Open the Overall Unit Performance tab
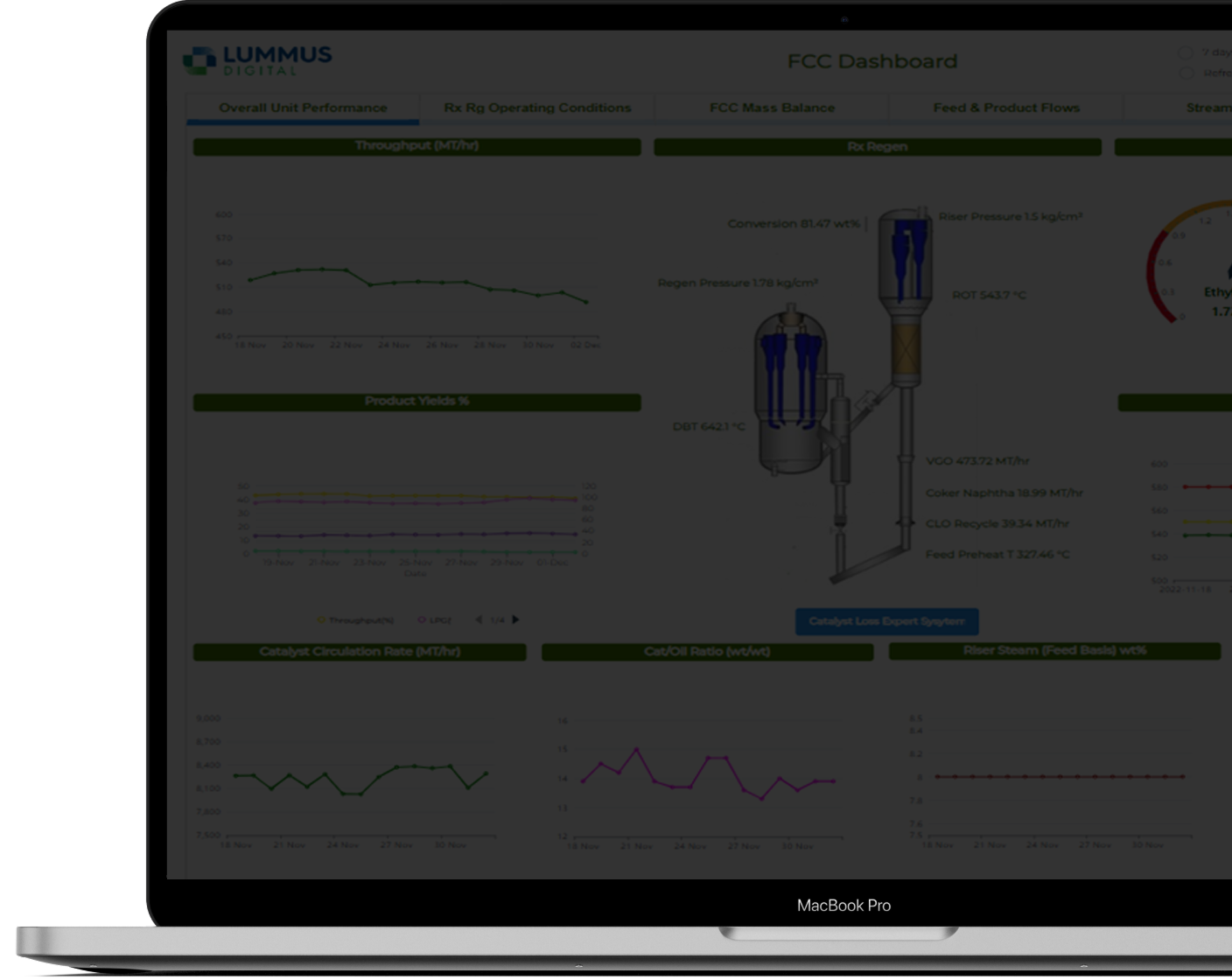The width and height of the screenshot is (1232, 980). [303, 108]
